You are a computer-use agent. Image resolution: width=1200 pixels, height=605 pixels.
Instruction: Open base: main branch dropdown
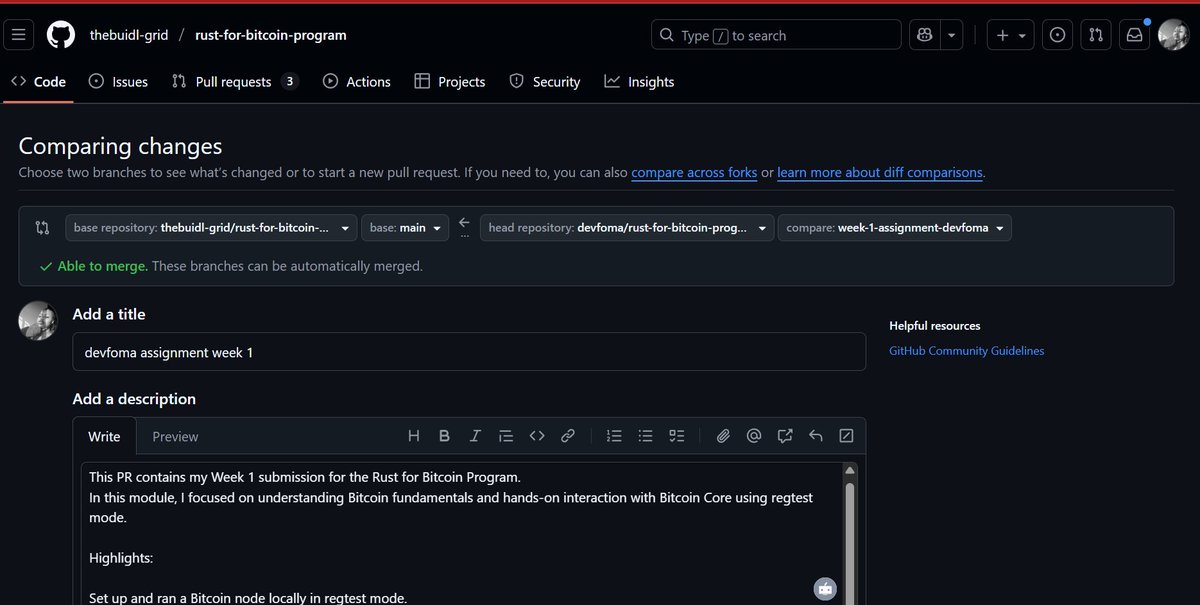pyautogui.click(x=406, y=228)
